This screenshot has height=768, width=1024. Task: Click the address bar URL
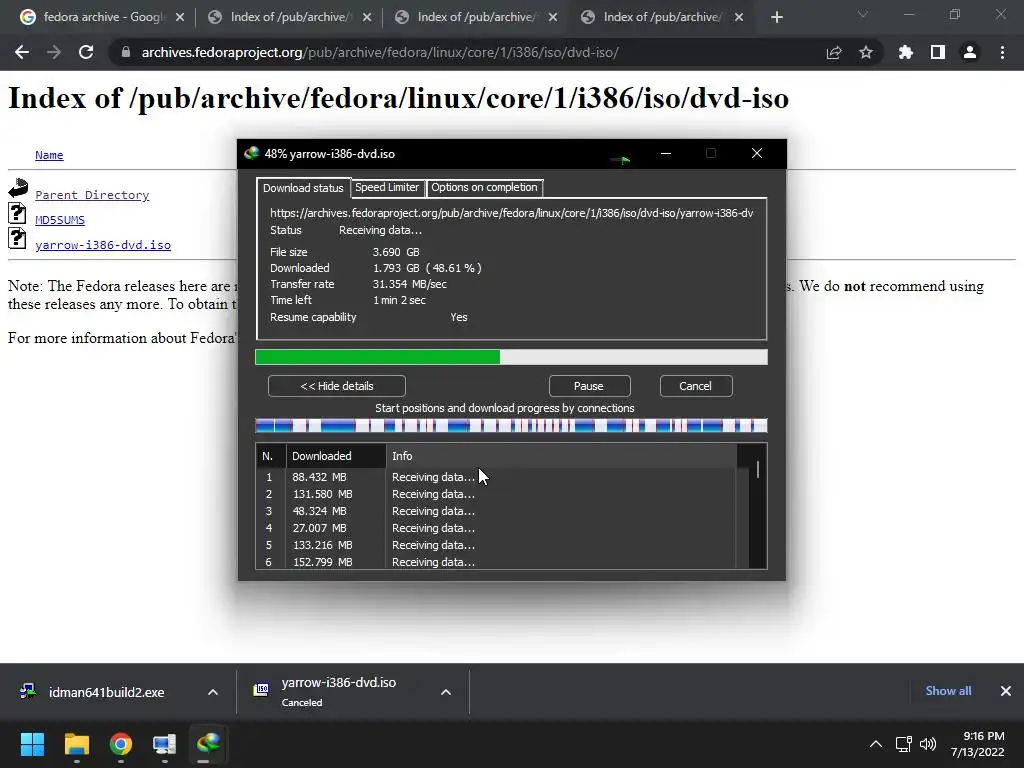(380, 52)
